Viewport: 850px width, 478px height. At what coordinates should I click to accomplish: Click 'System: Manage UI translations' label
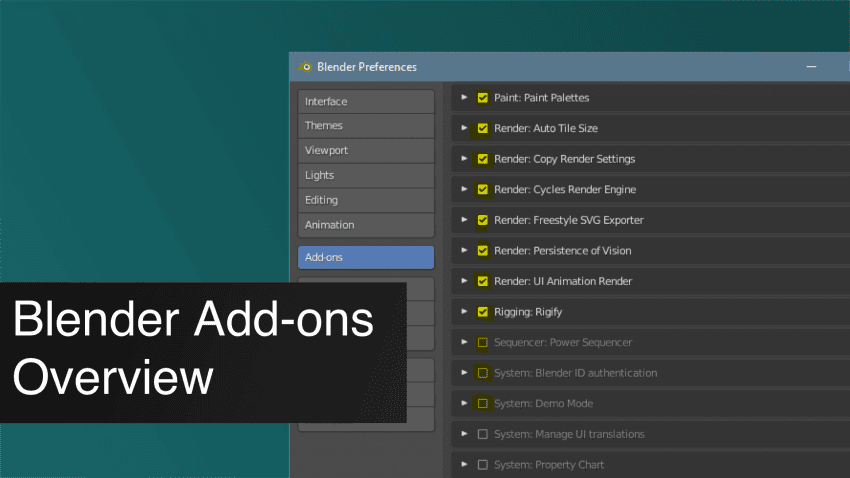click(x=569, y=434)
